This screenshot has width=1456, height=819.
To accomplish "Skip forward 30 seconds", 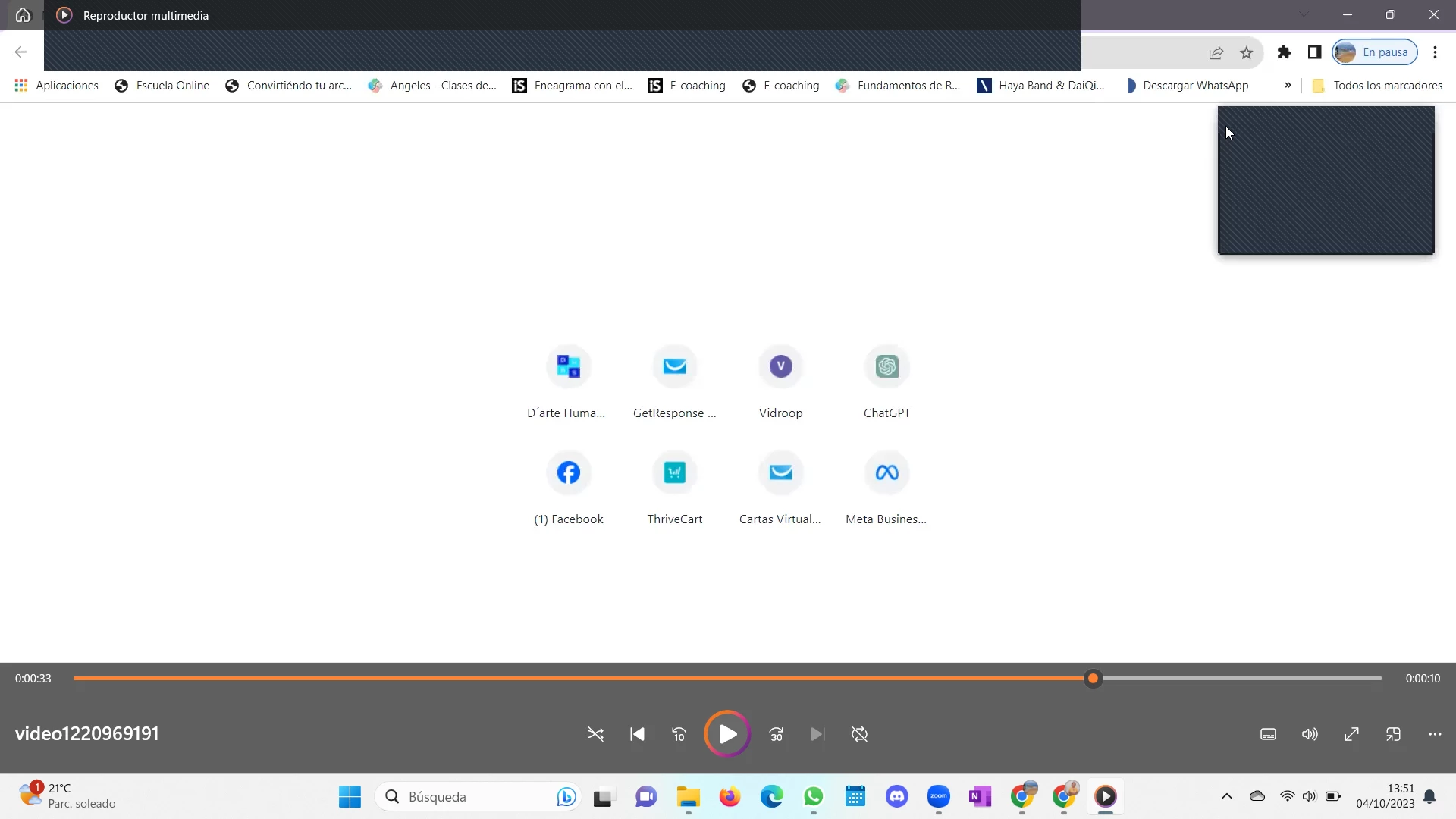I will pos(776,734).
